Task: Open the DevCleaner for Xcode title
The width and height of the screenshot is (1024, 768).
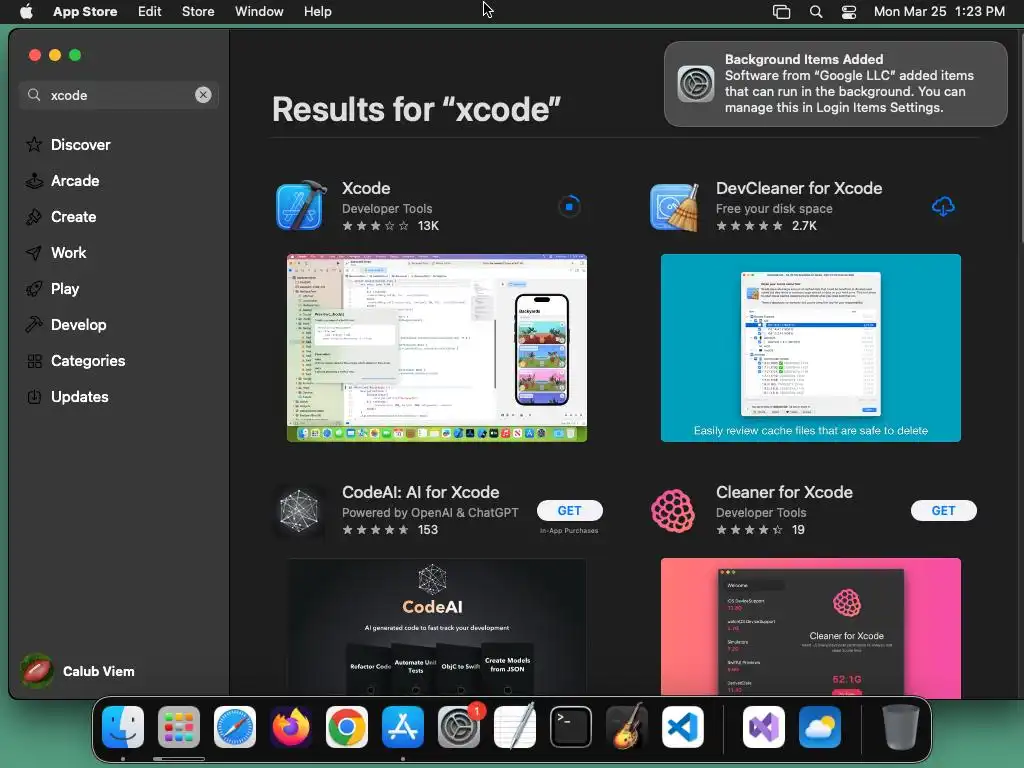Action: (799, 188)
